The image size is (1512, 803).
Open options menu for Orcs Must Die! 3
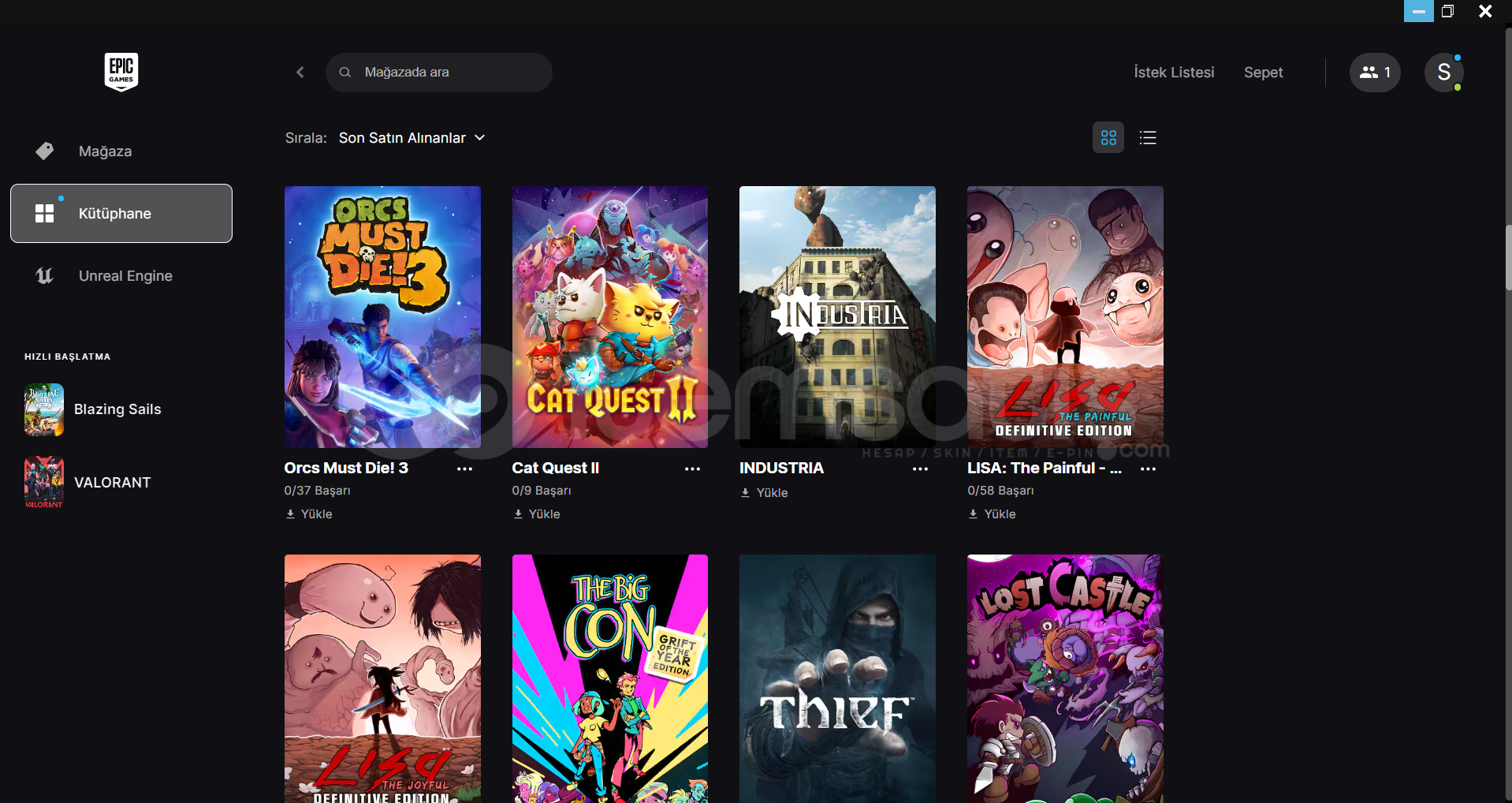pos(465,469)
